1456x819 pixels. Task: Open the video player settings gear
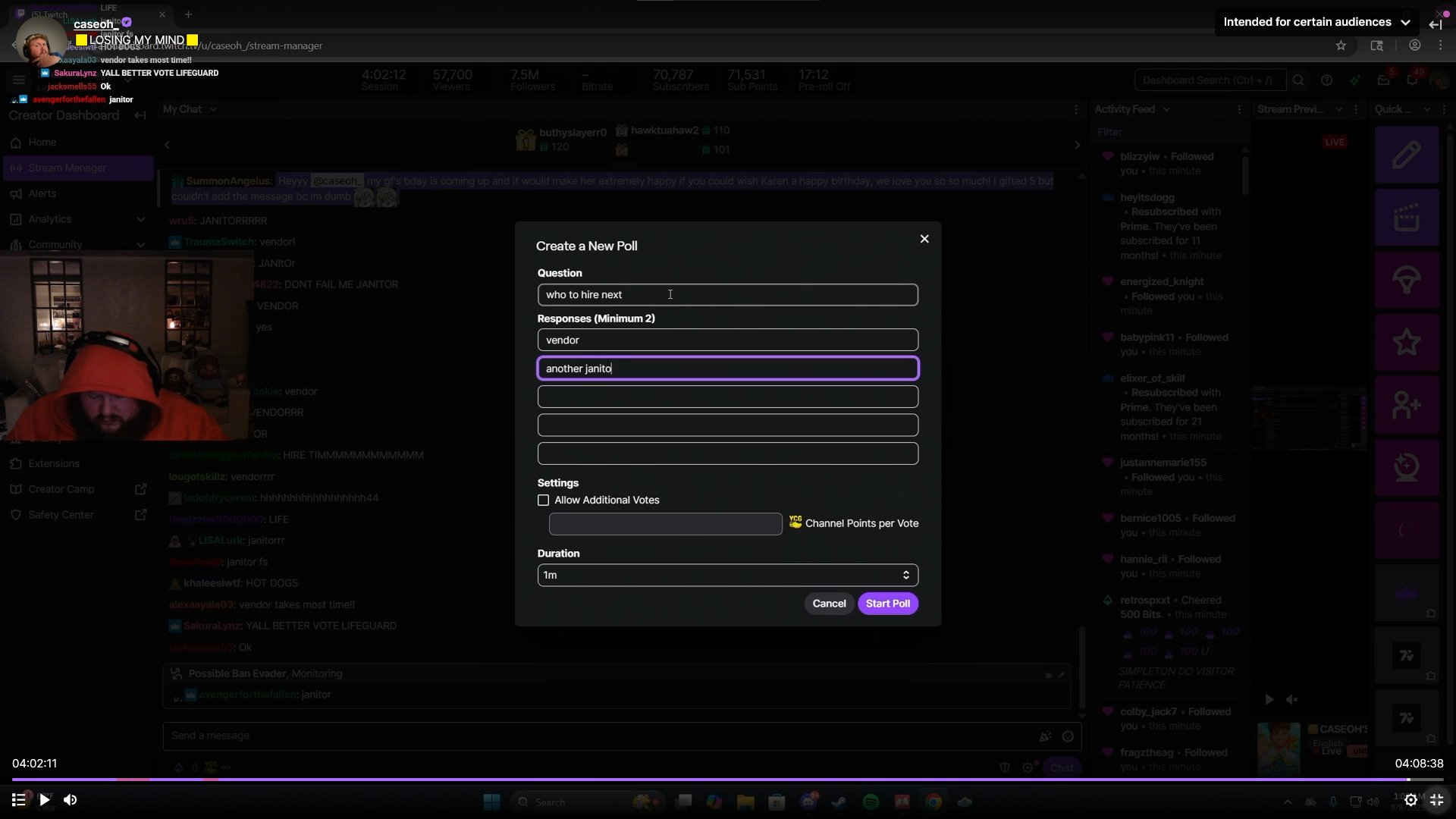1410,799
